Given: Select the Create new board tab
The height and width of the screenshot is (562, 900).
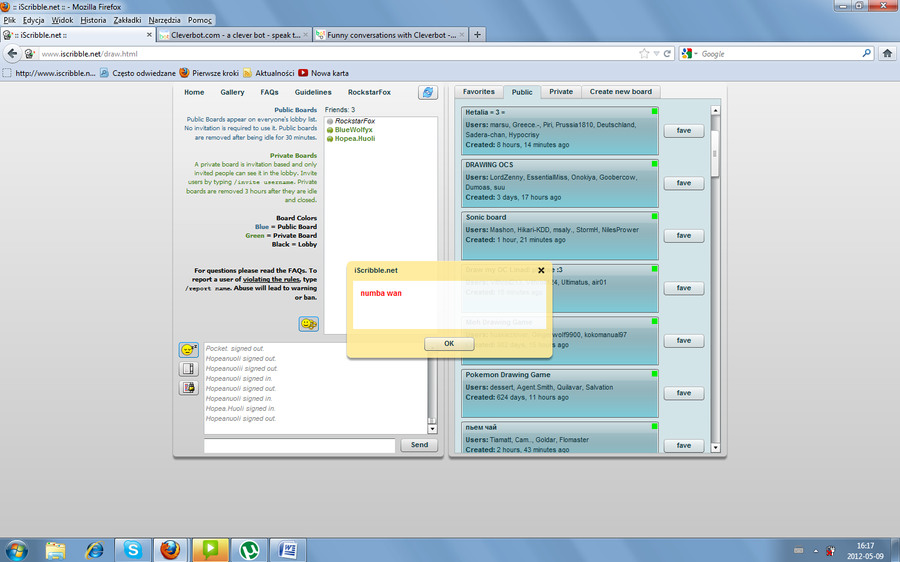Looking at the screenshot, I should 620,92.
